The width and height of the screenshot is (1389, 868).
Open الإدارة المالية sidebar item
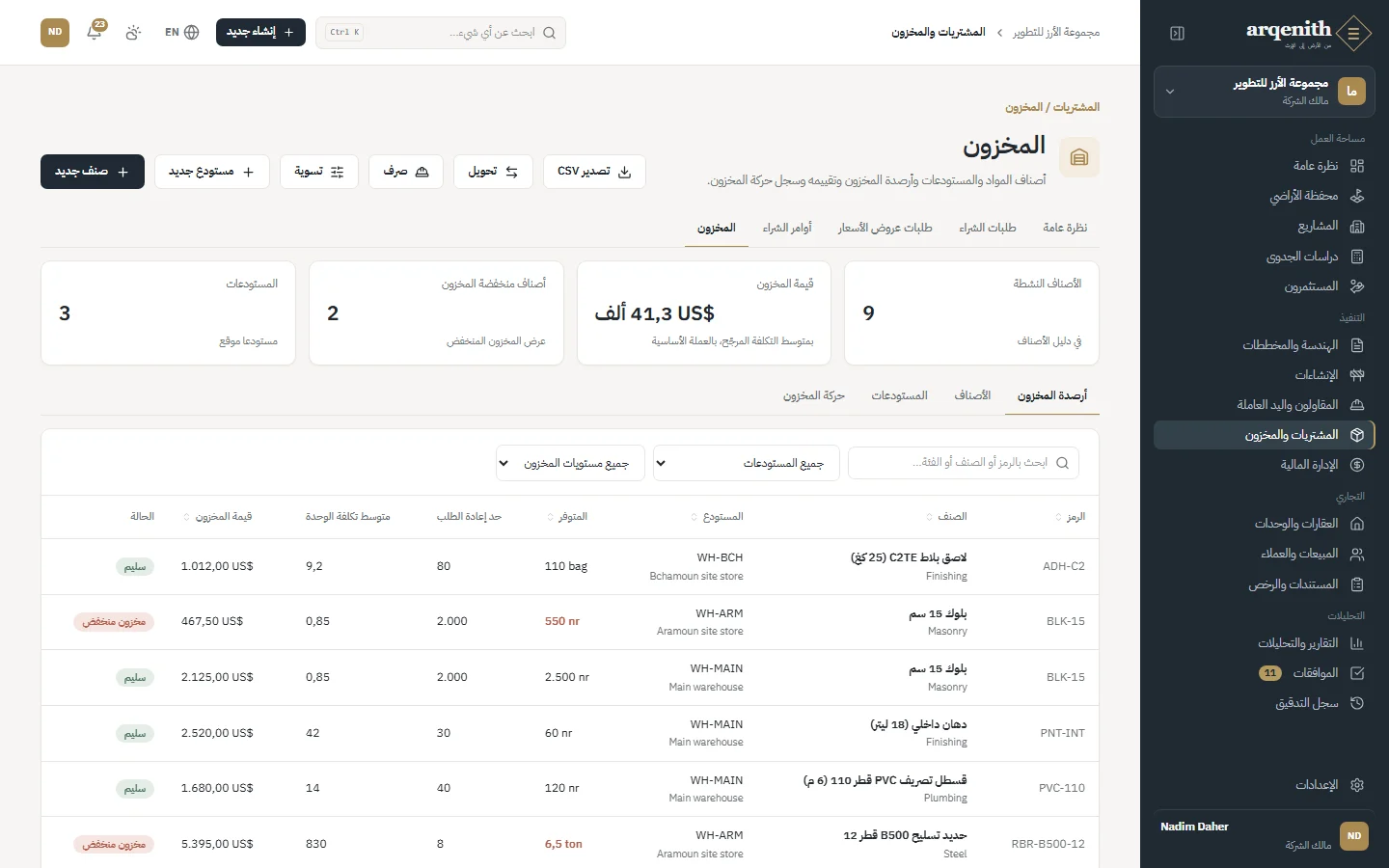[x=1265, y=465]
